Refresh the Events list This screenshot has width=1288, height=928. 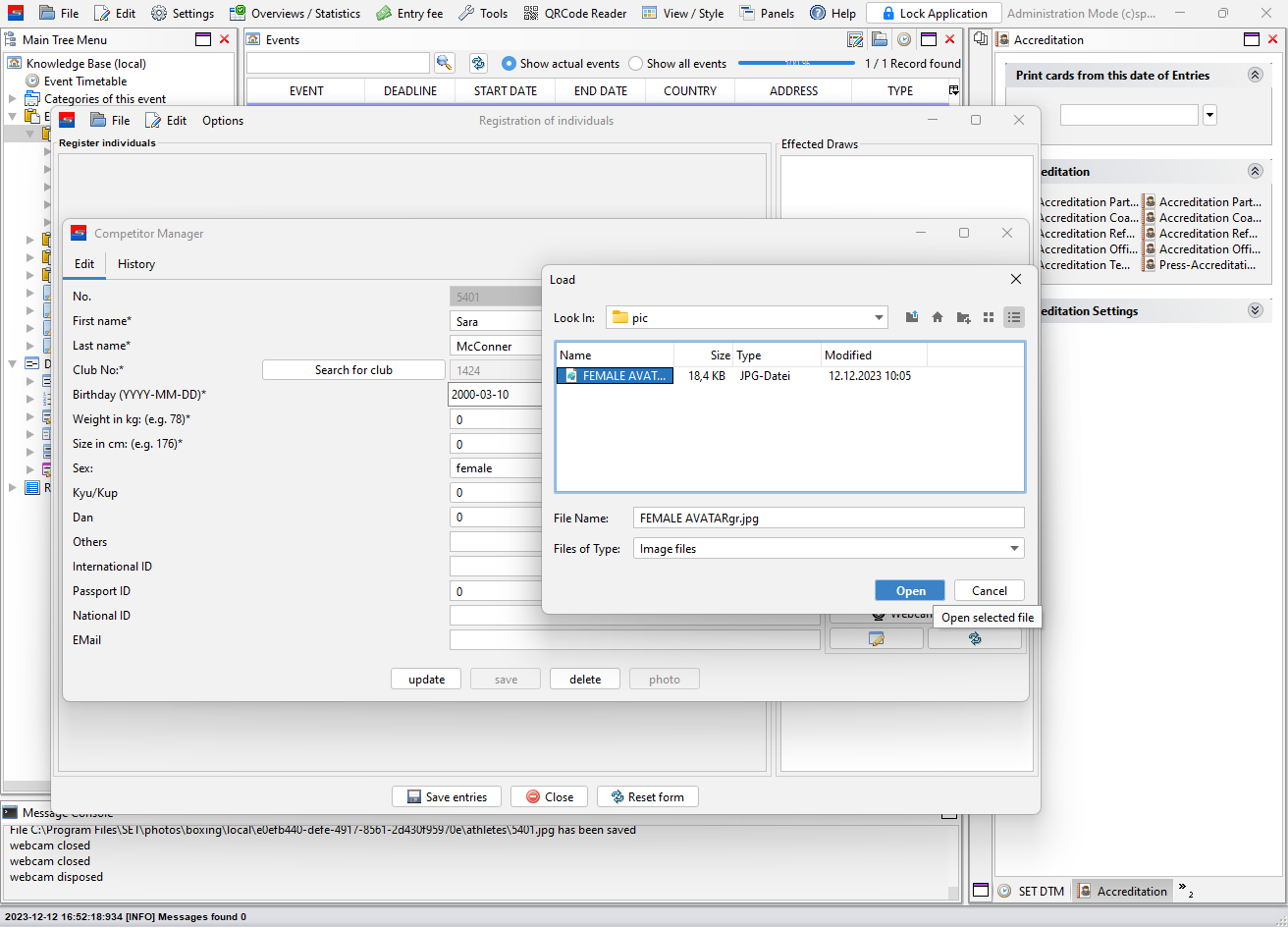478,63
